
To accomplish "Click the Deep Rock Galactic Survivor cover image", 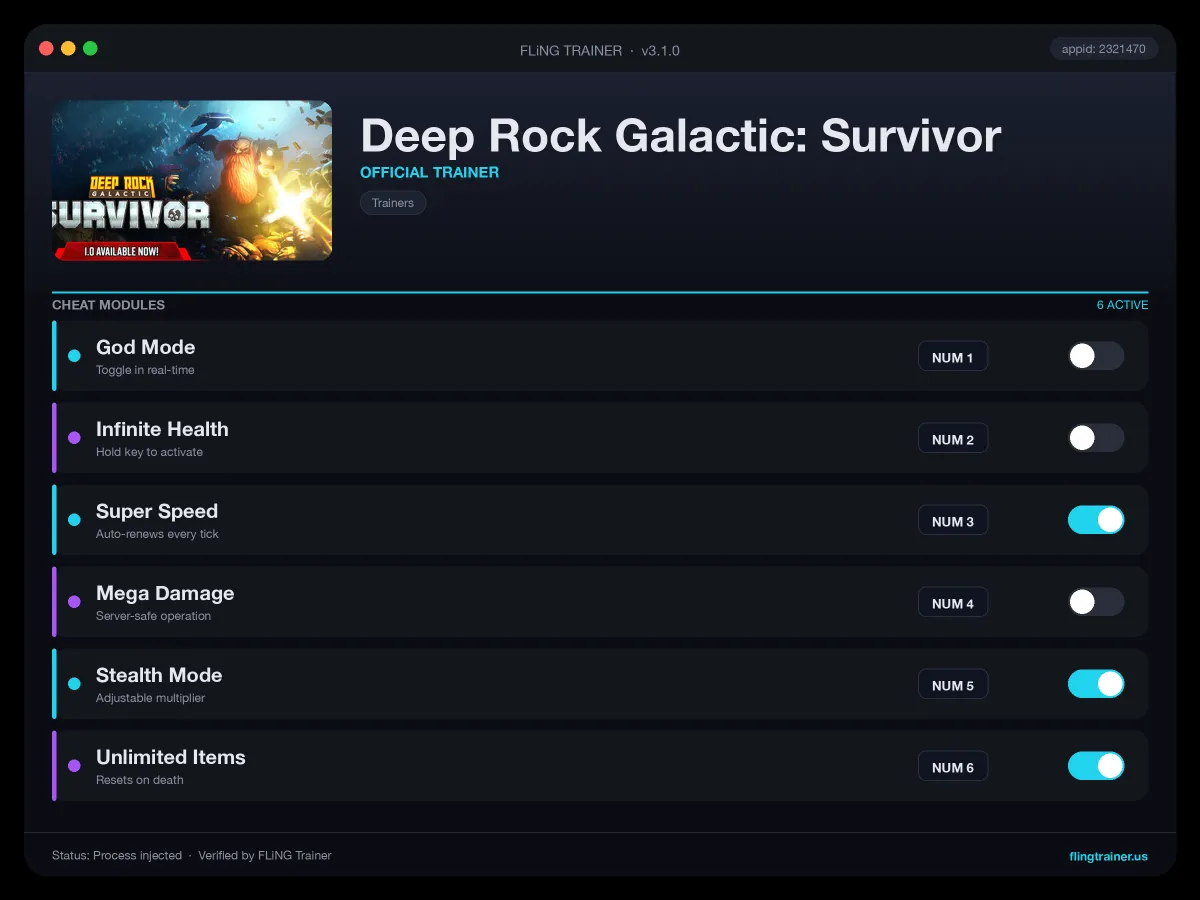I will pyautogui.click(x=192, y=181).
